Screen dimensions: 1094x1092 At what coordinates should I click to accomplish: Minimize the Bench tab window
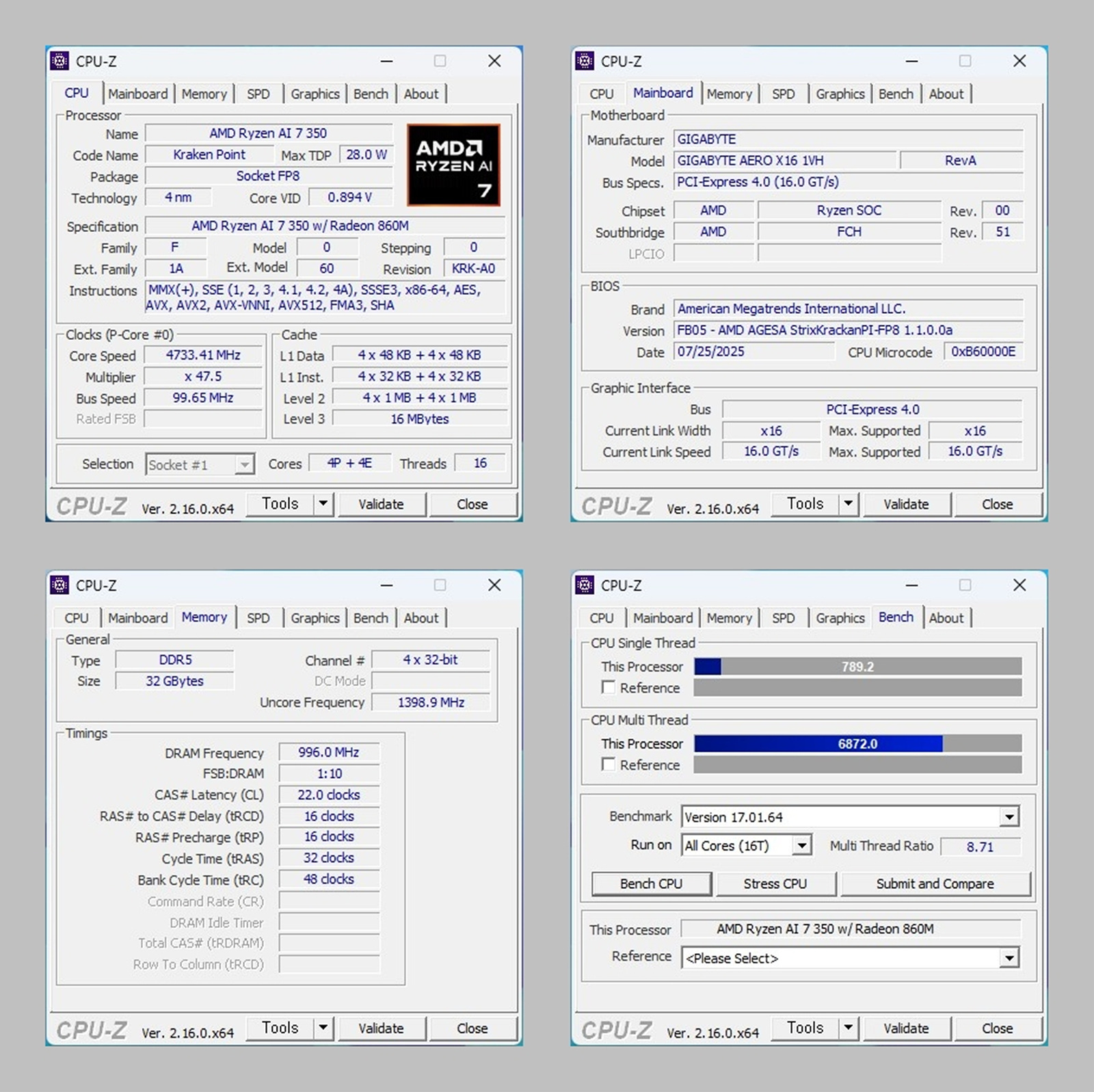coord(912,585)
